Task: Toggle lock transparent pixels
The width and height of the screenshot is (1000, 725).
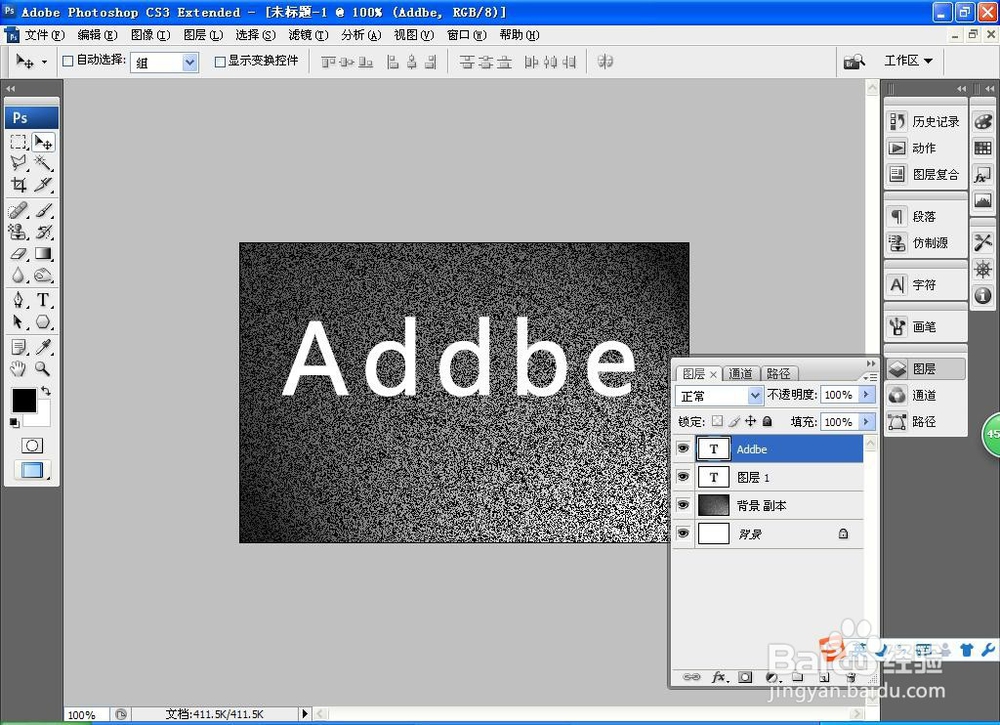Action: coord(717,421)
